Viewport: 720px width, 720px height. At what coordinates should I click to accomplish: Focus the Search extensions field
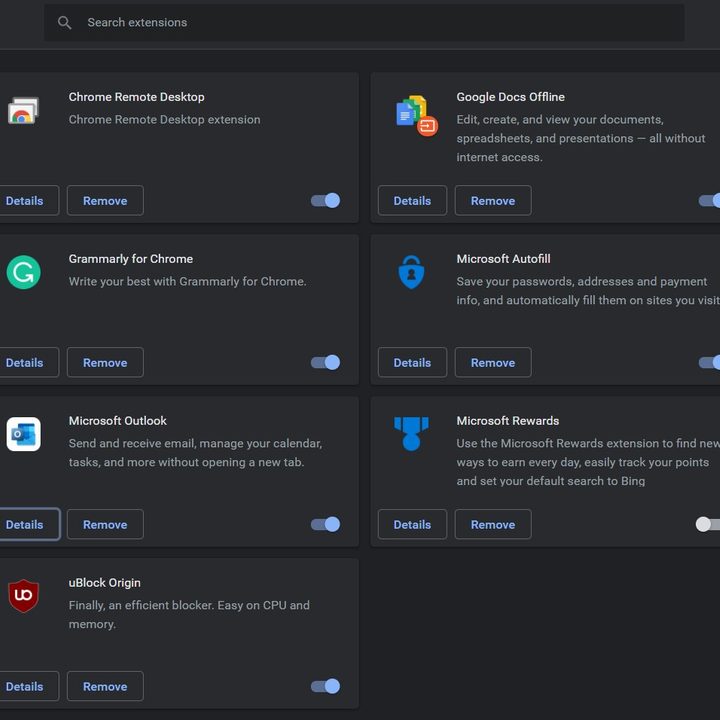click(x=364, y=22)
